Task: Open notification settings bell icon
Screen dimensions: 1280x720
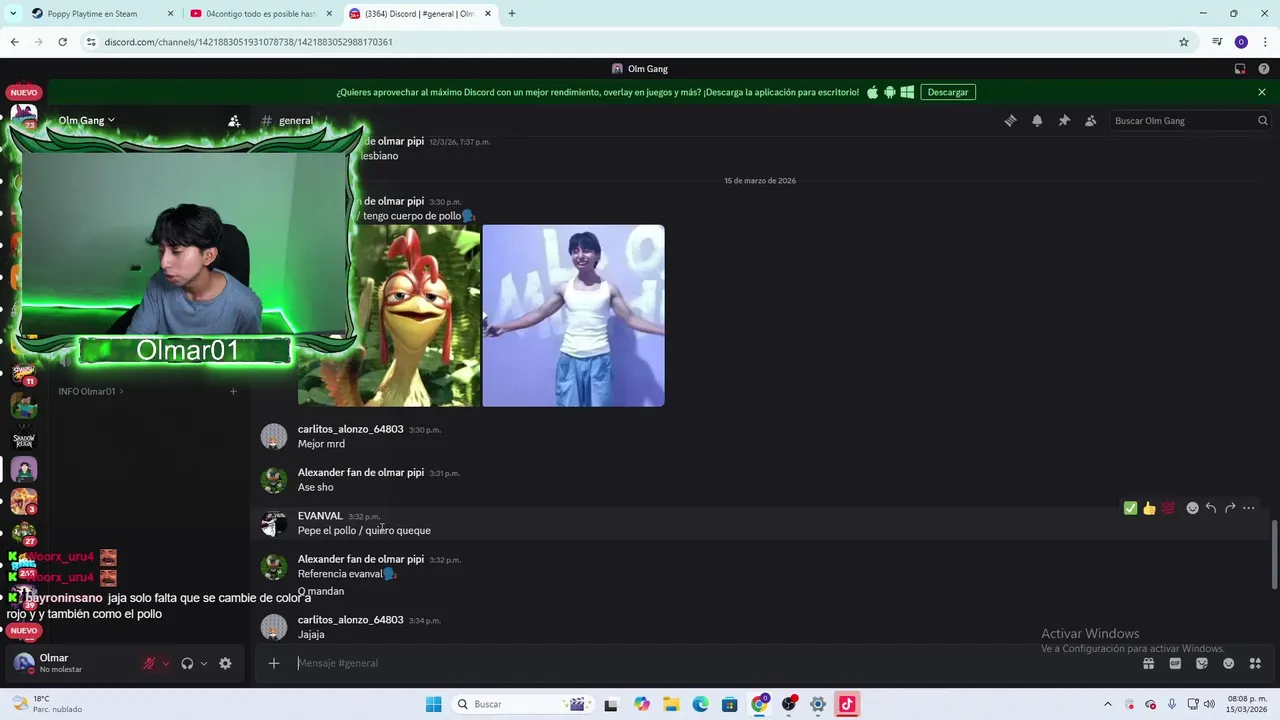Action: [1037, 121]
